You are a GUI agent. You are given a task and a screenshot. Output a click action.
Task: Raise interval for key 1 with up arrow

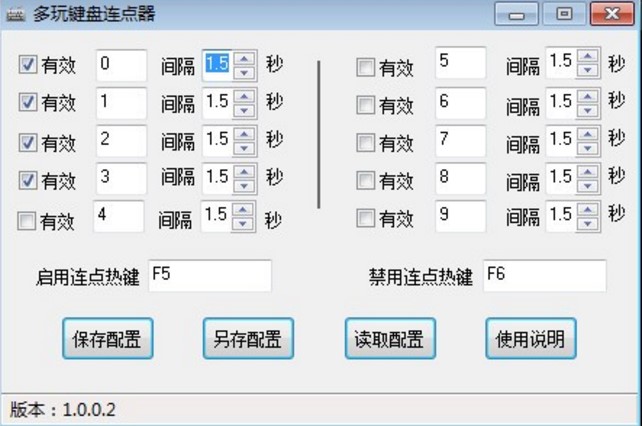click(244, 97)
